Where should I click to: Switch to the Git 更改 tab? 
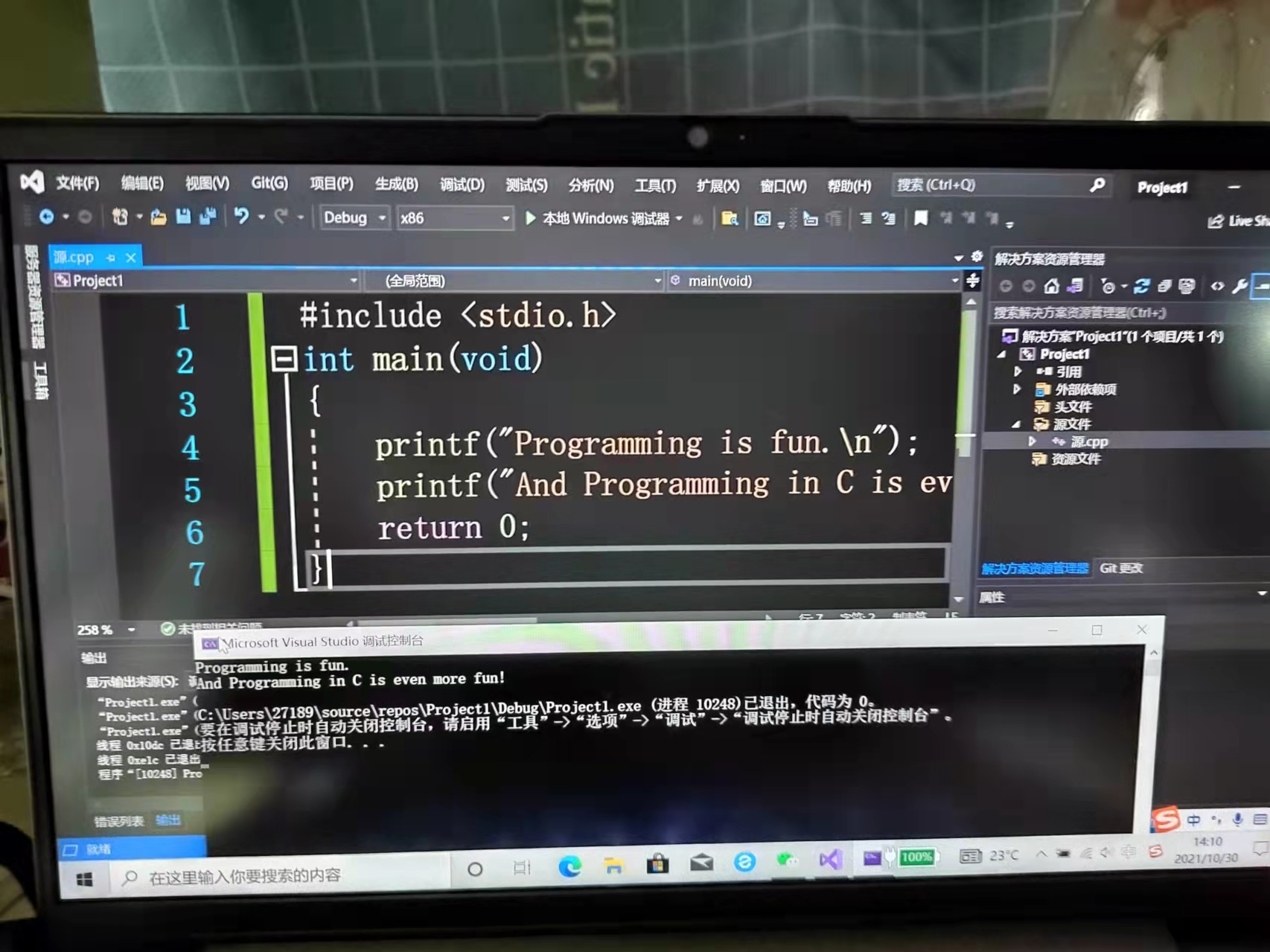pos(1121,568)
